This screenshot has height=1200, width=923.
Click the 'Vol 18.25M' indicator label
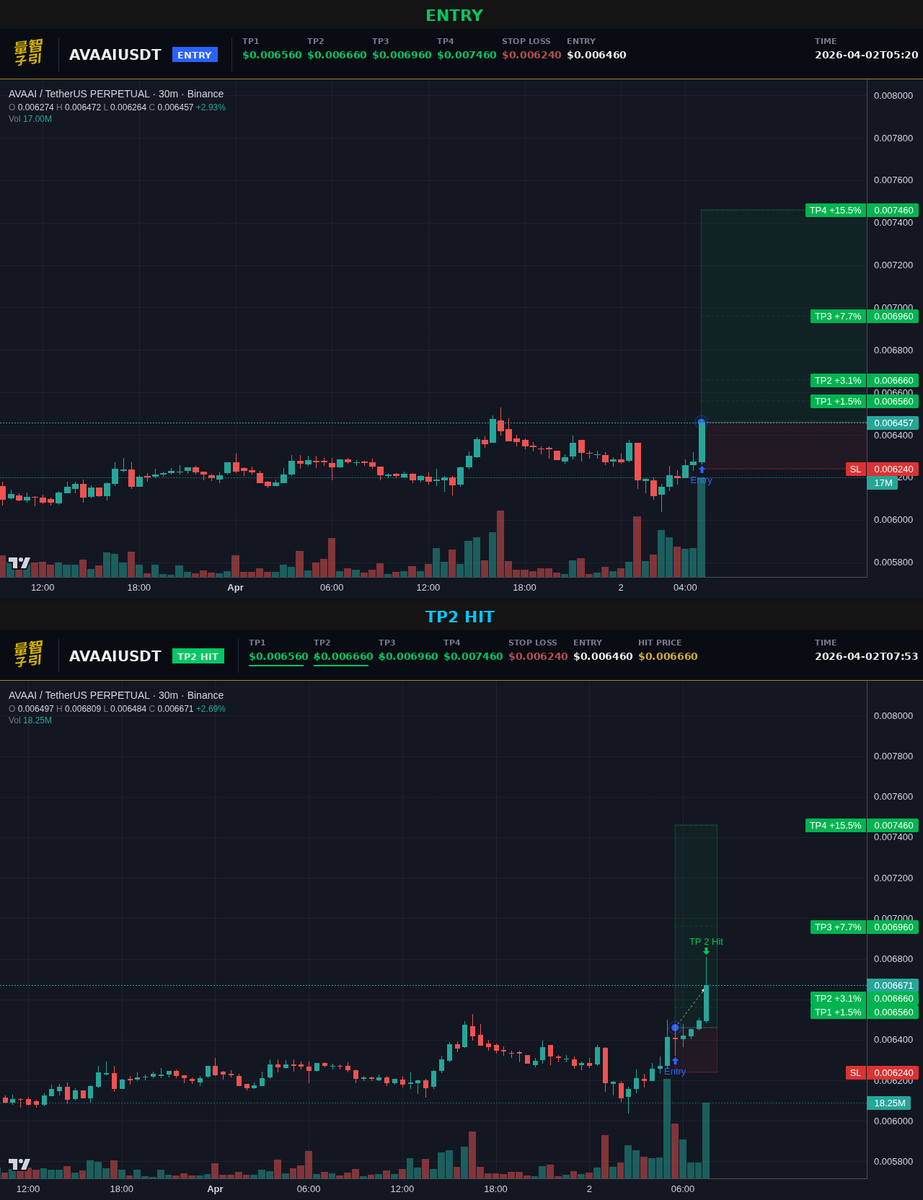[x=31, y=720]
